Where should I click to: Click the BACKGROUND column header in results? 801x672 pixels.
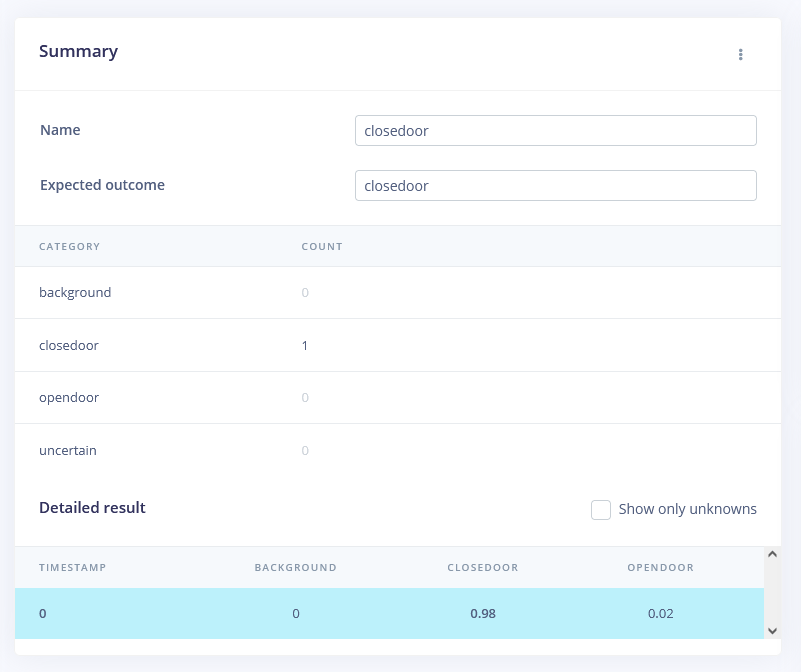[295, 567]
